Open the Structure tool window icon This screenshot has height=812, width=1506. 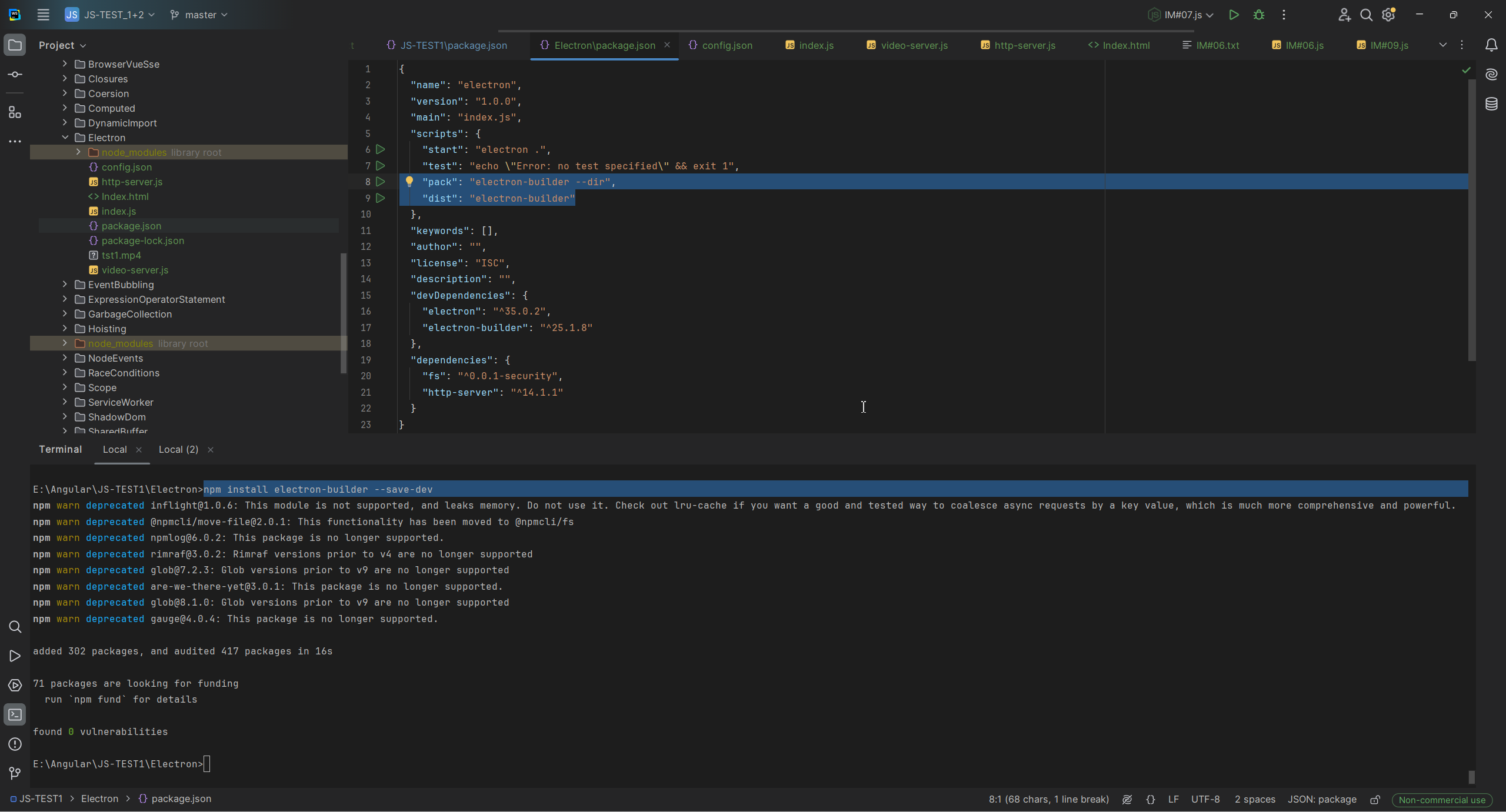(x=15, y=112)
